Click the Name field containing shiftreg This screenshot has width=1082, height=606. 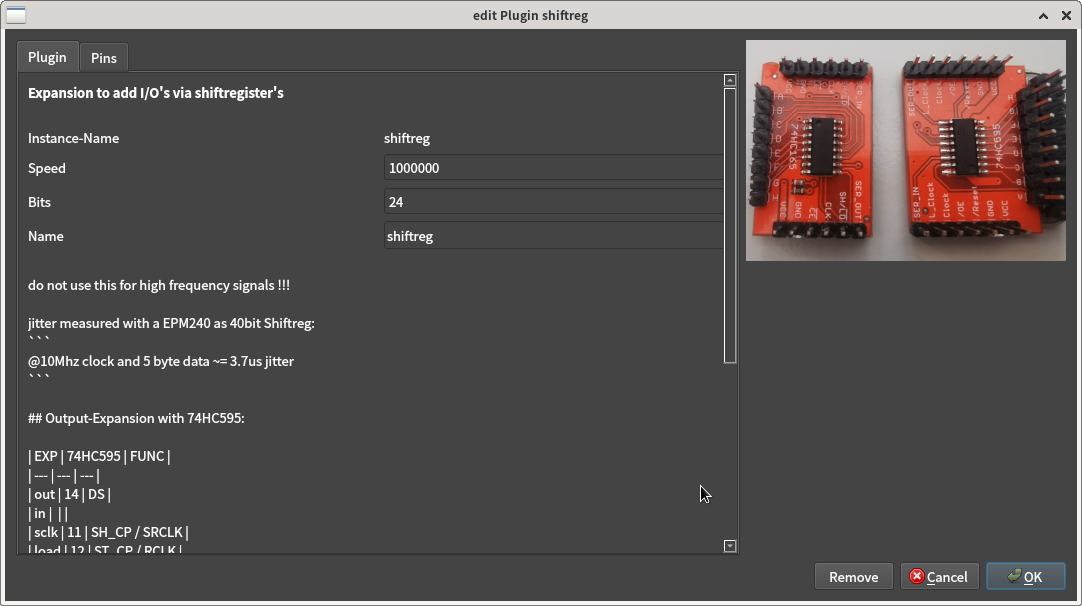click(553, 235)
